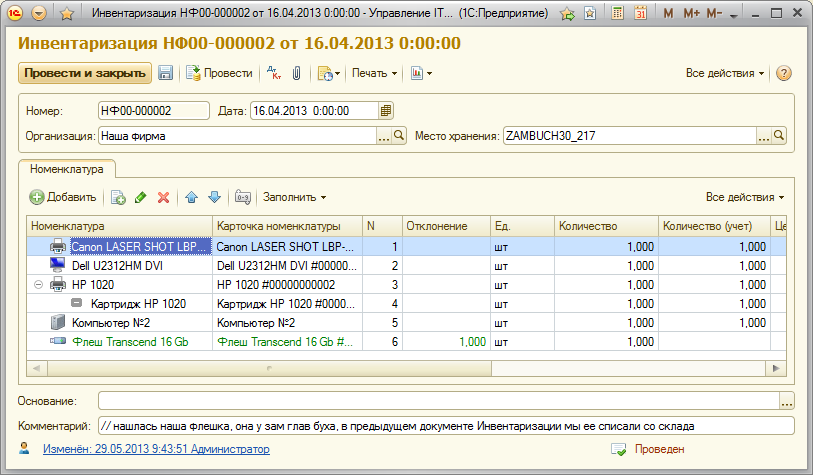Select the Canon LASER SHOT LBP row
The height and width of the screenshot is (475, 813).
point(406,246)
